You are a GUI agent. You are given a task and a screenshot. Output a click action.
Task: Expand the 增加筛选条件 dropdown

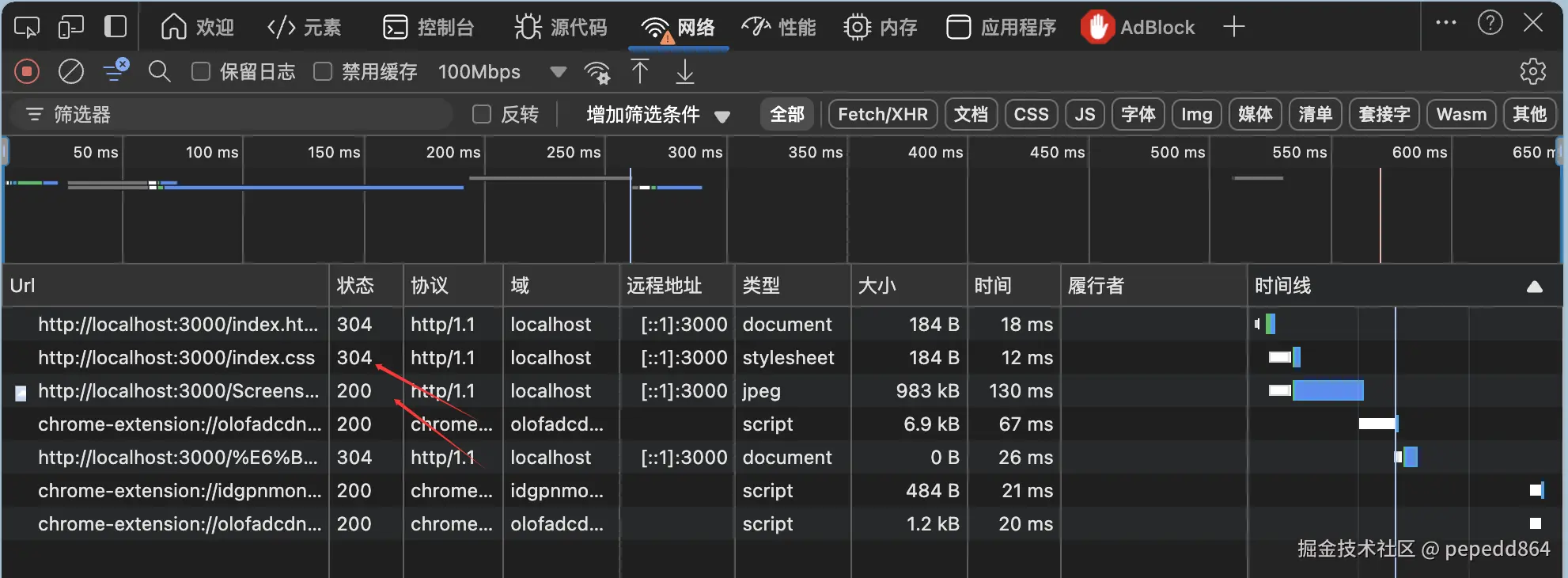pos(657,115)
